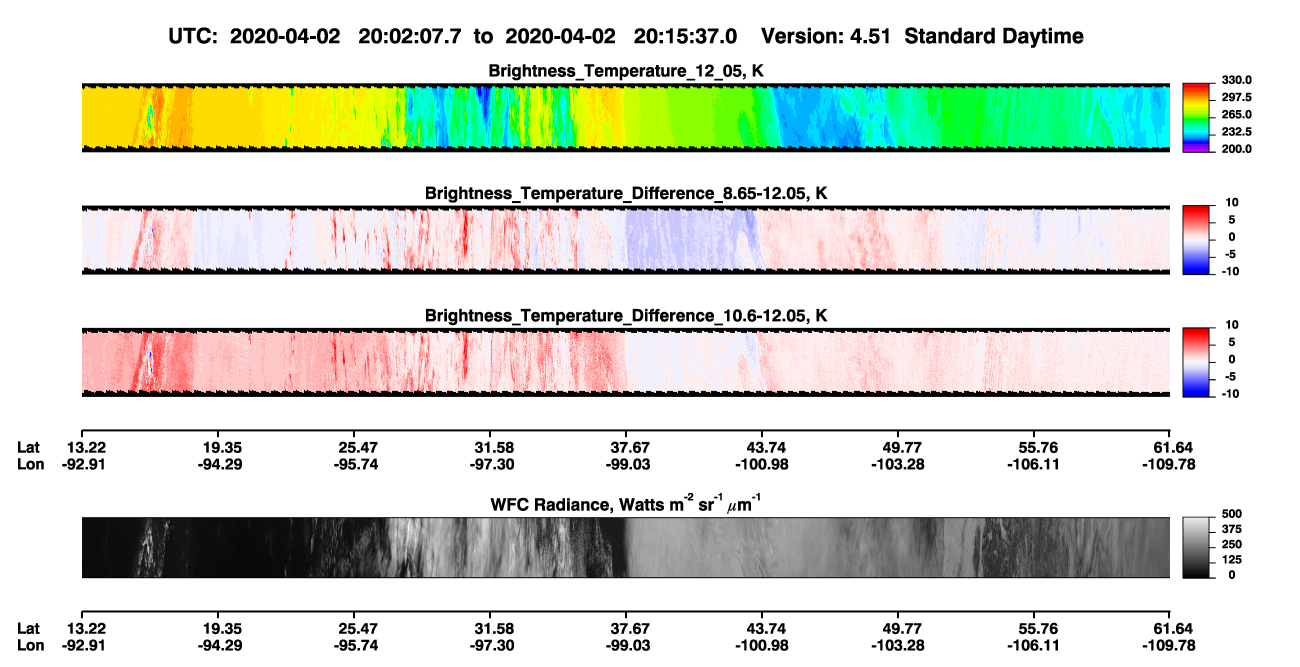Image resolution: width=1300 pixels, height=667 pixels.
Task: Click the 'Lat' label of the upper axis
Action: pyautogui.click(x=29, y=447)
